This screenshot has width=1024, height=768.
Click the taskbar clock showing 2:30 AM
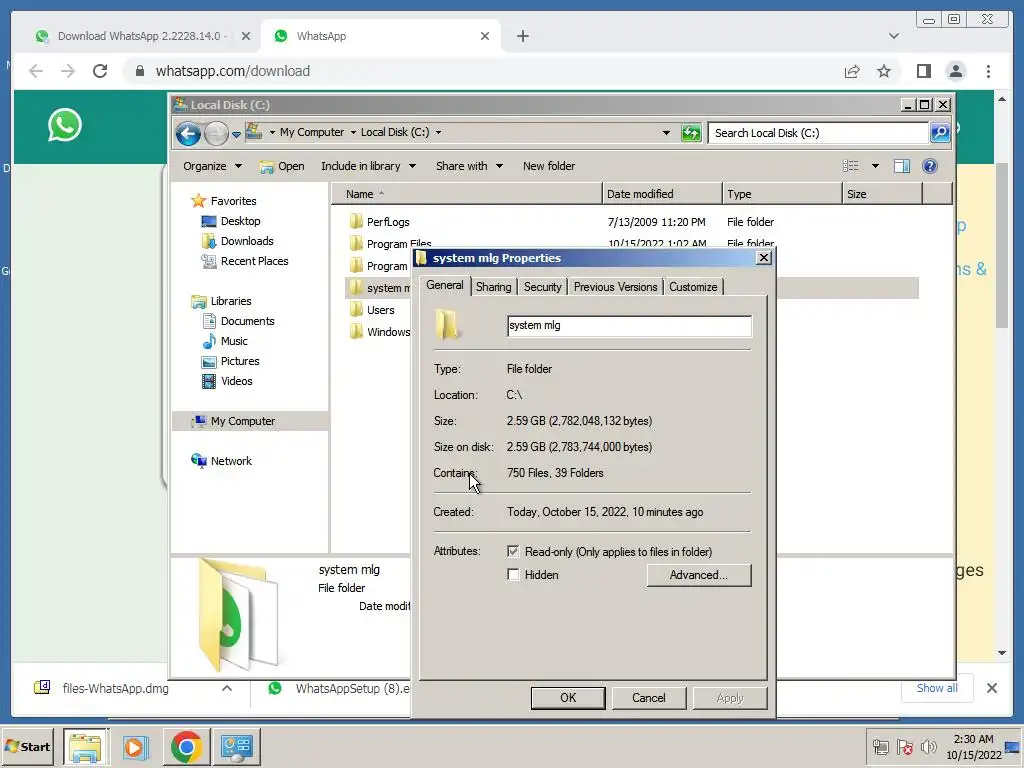pyautogui.click(x=974, y=747)
